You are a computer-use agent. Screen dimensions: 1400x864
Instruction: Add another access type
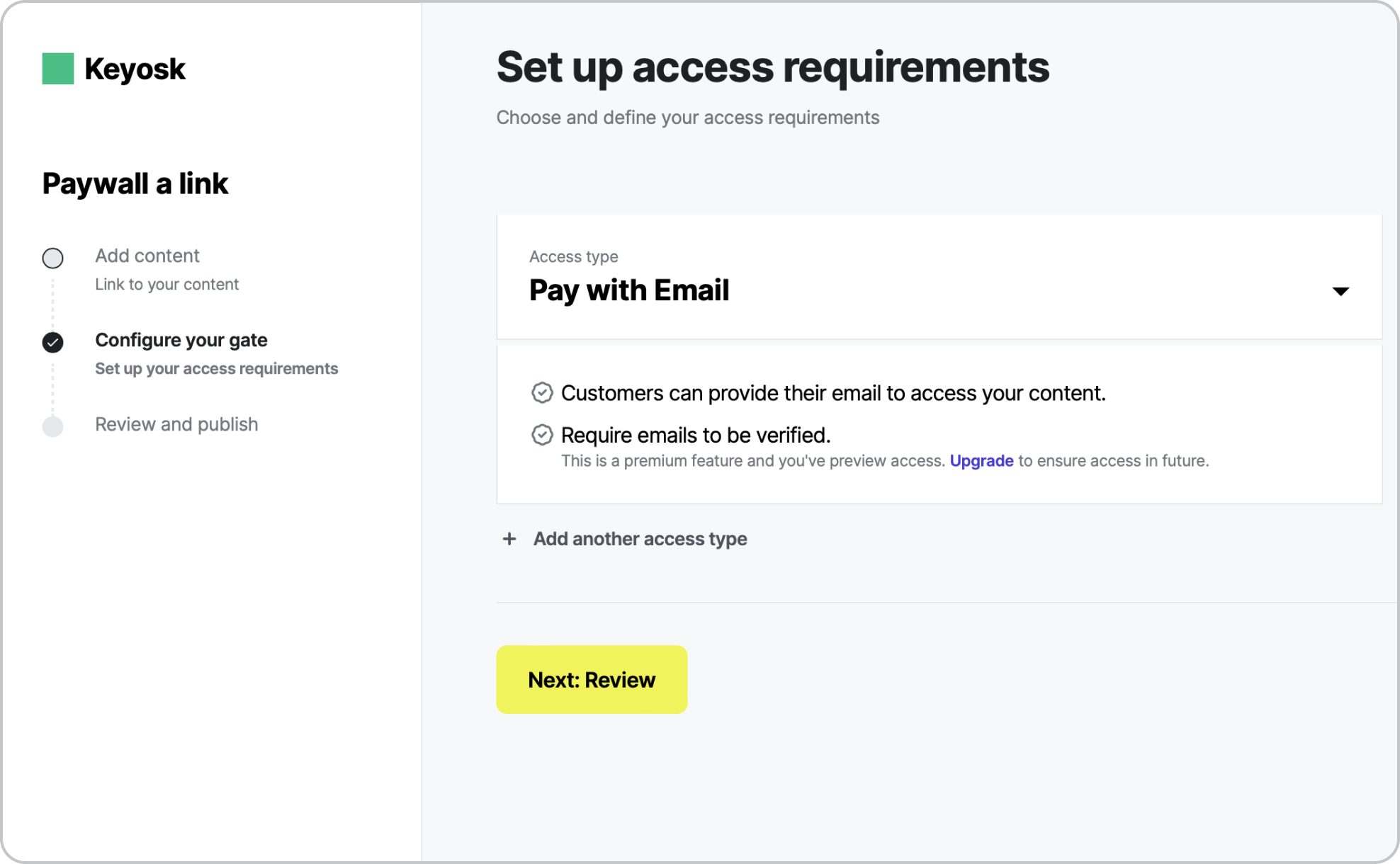click(x=640, y=539)
